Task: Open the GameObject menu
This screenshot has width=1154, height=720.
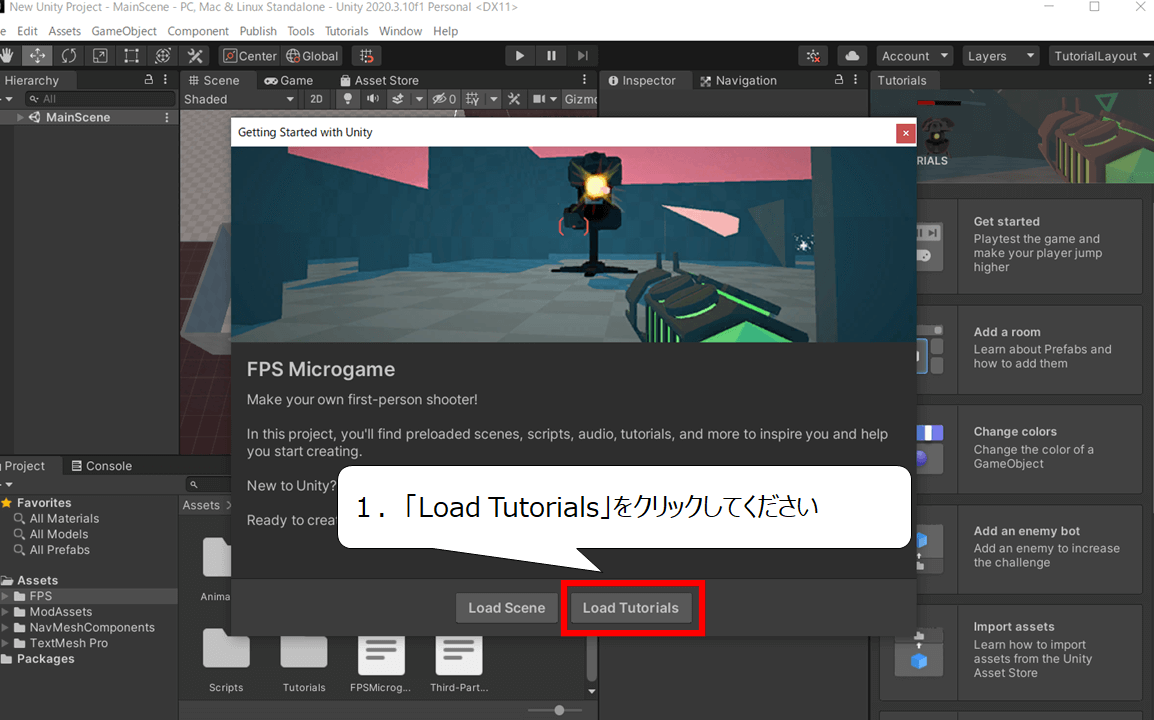Action: point(124,31)
